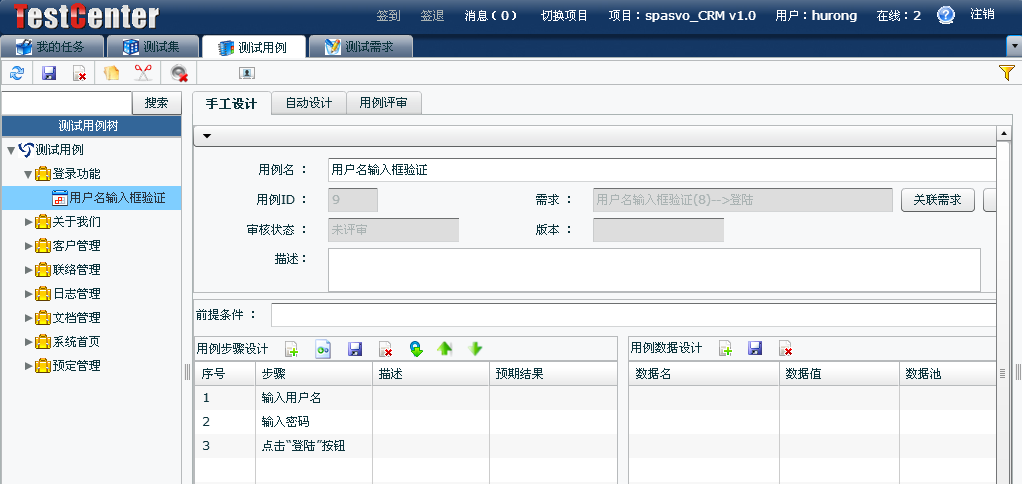Click the scissors cut icon in the toolbar
The width and height of the screenshot is (1022, 484).
click(x=143, y=73)
